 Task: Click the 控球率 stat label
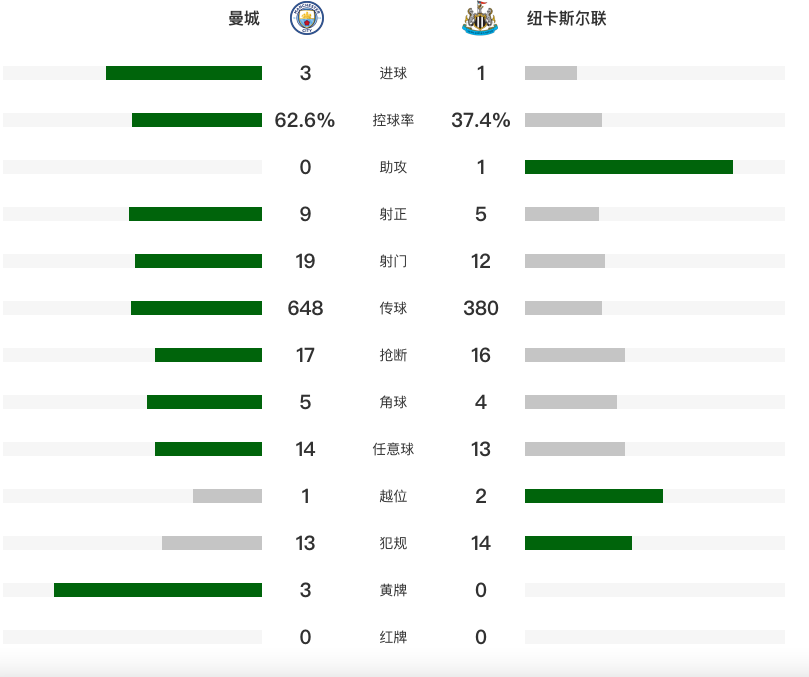(393, 120)
